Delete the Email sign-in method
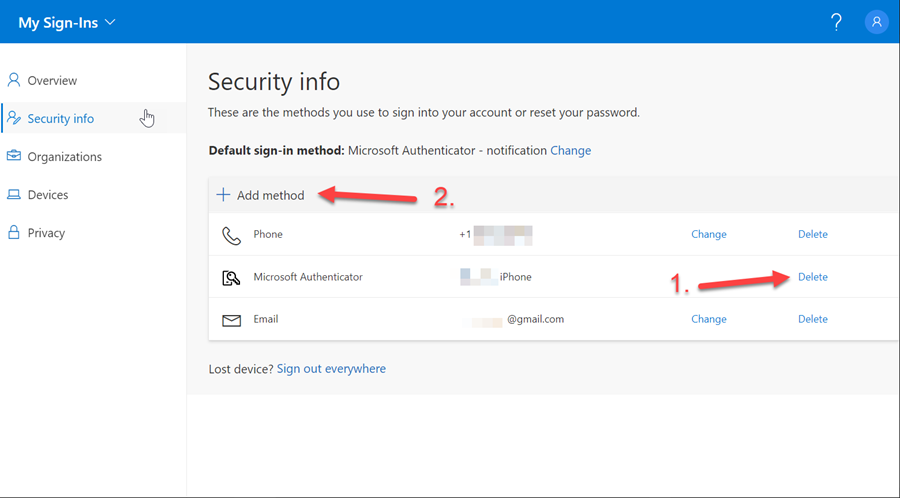The height and width of the screenshot is (498, 900). (812, 319)
